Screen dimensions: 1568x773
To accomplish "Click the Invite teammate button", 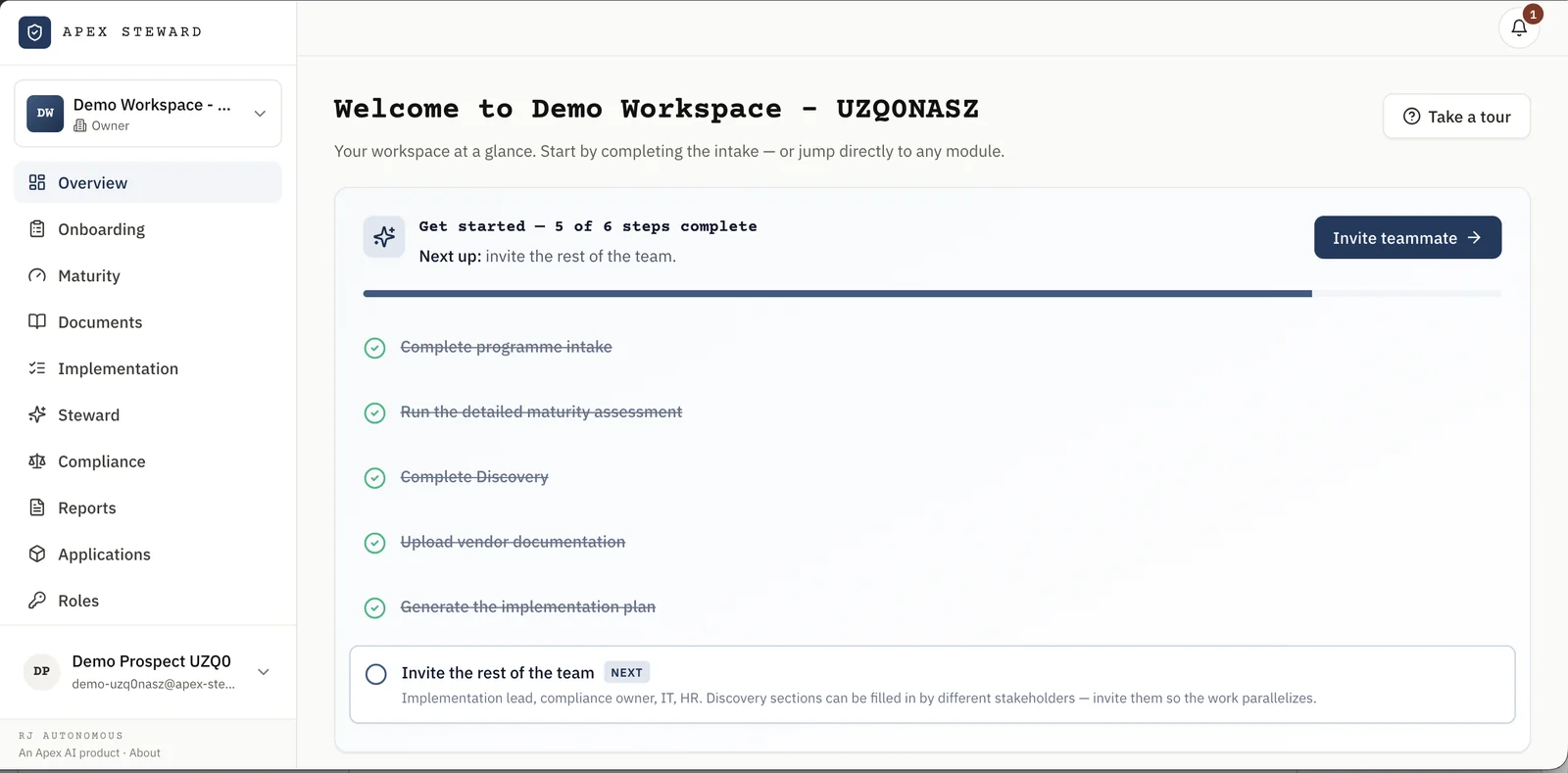I will coord(1407,237).
